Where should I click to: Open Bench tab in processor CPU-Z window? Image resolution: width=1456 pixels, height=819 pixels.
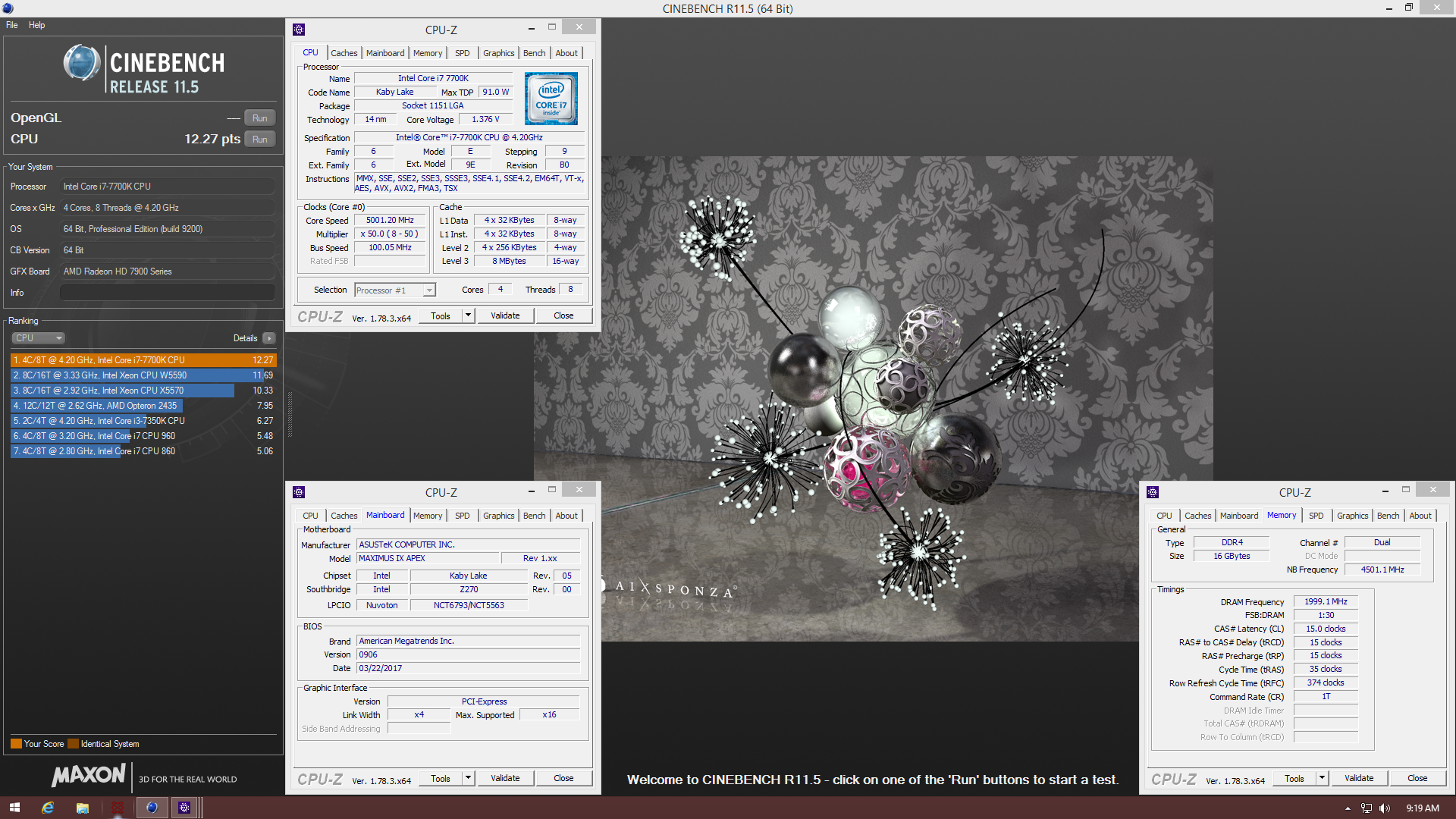coord(534,53)
